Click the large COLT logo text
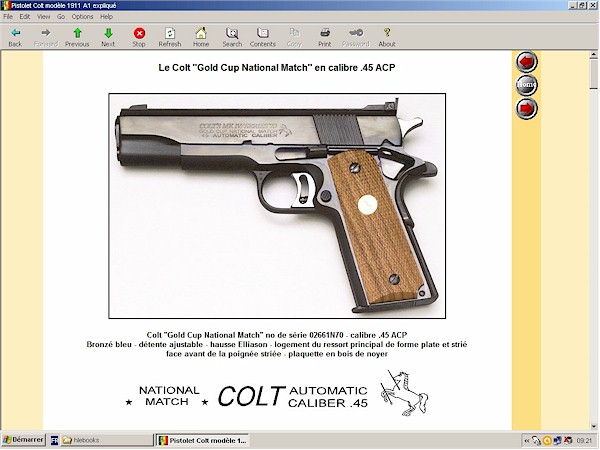This screenshot has height=450, width=600. point(251,396)
